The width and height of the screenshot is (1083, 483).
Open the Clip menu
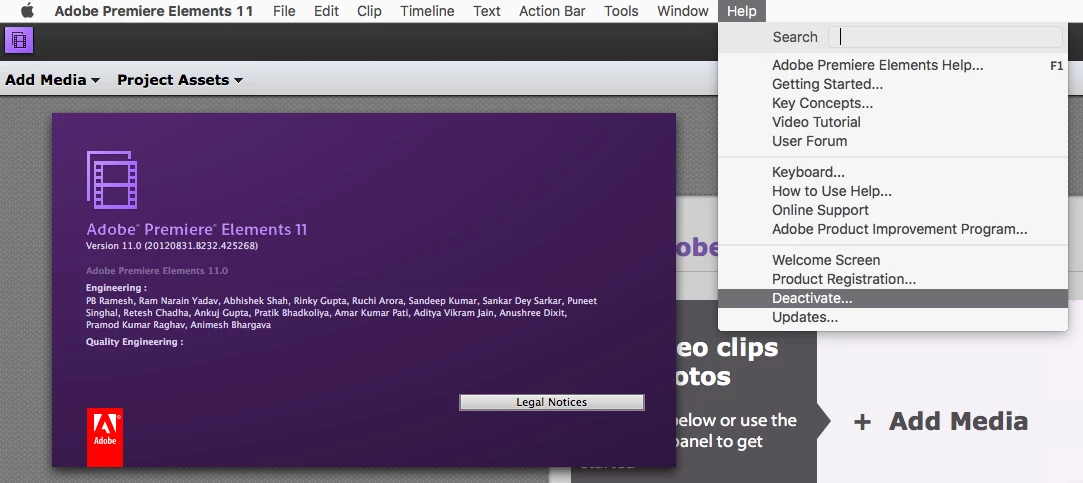coord(369,11)
